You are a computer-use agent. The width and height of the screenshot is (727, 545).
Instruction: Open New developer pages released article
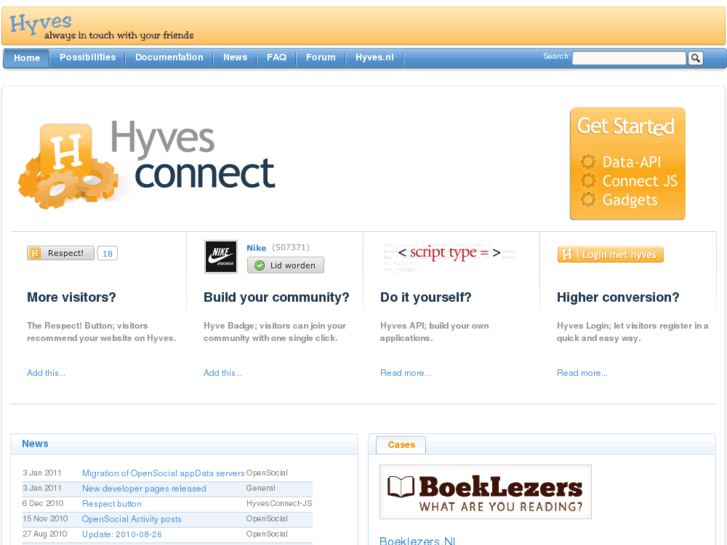click(144, 488)
